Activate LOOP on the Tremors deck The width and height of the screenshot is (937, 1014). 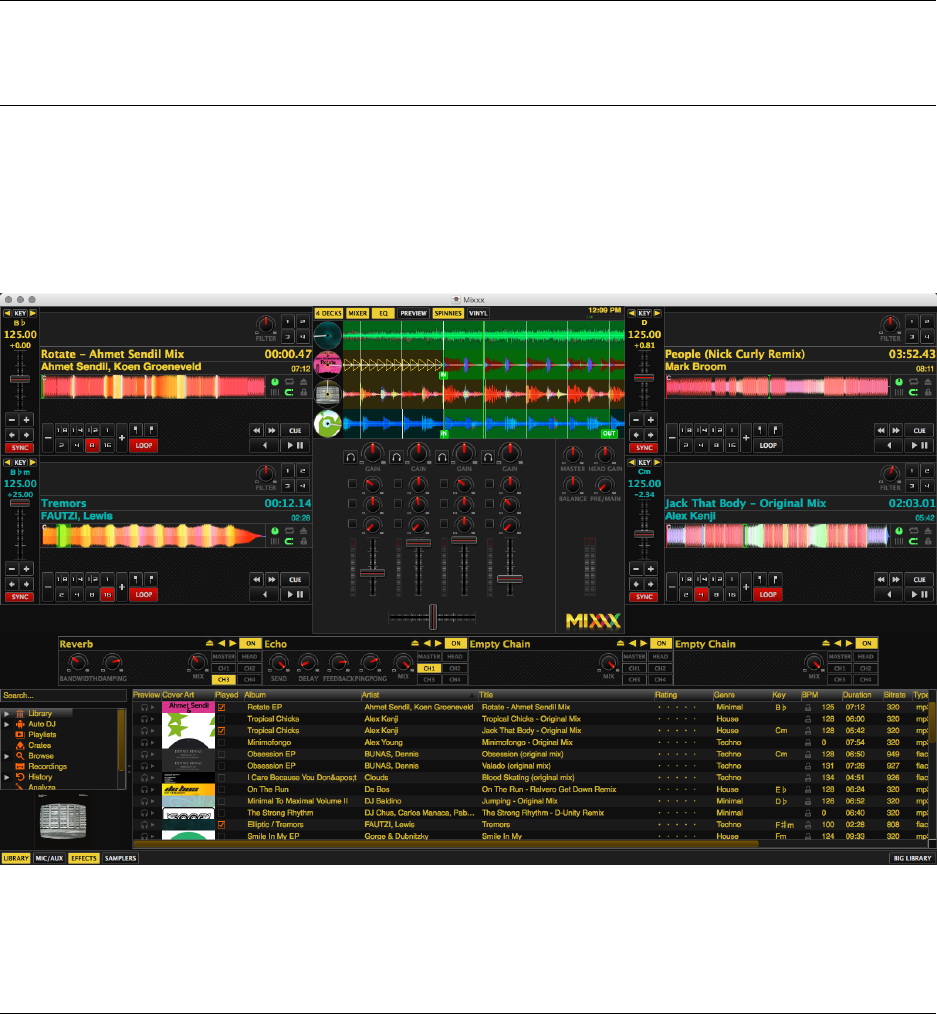(x=144, y=595)
